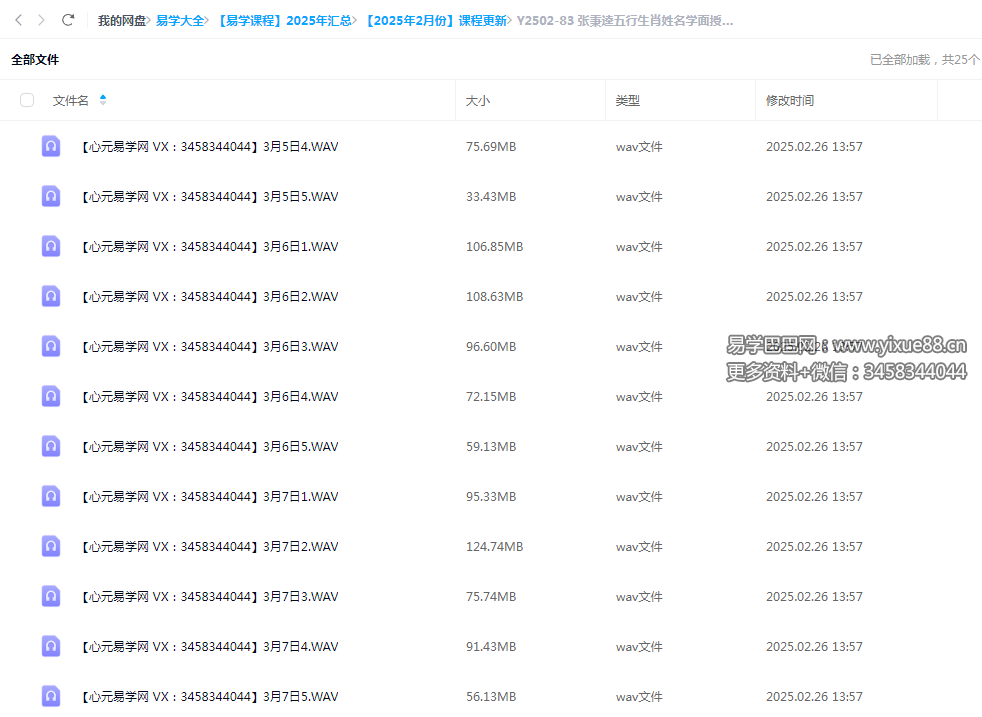Go to 我的网盘 breadcrumb
The image size is (982, 717).
(121, 20)
